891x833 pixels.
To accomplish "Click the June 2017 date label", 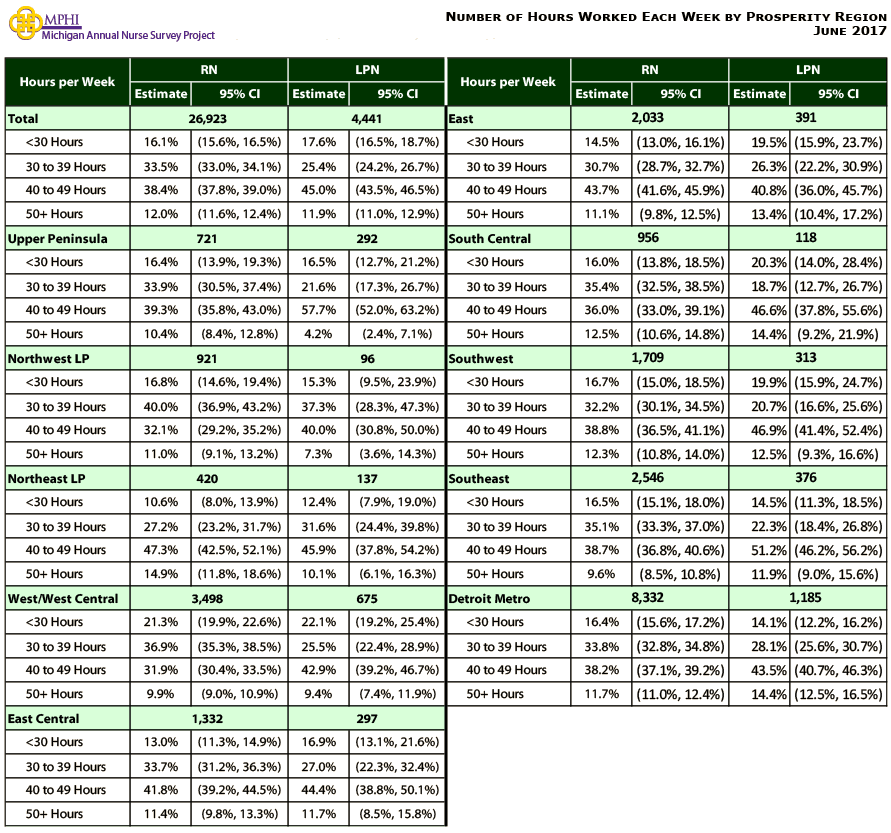I will pos(856,29).
